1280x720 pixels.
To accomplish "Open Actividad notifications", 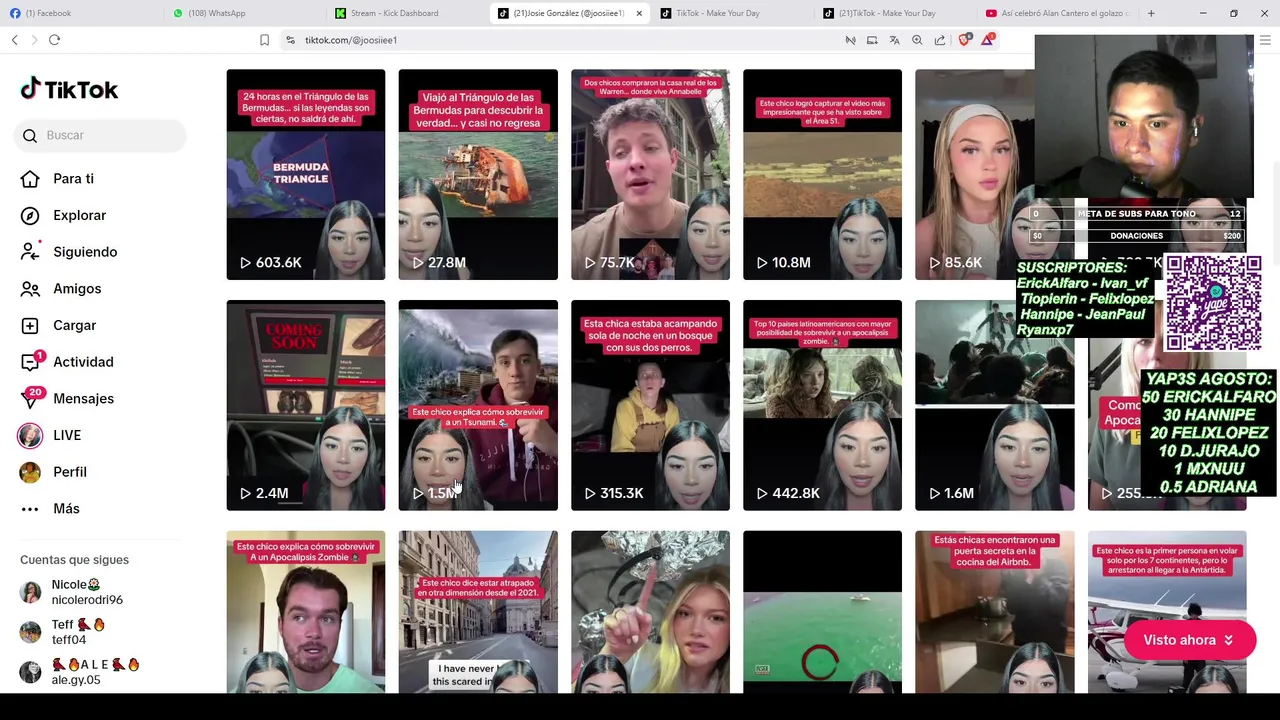I will tap(83, 362).
